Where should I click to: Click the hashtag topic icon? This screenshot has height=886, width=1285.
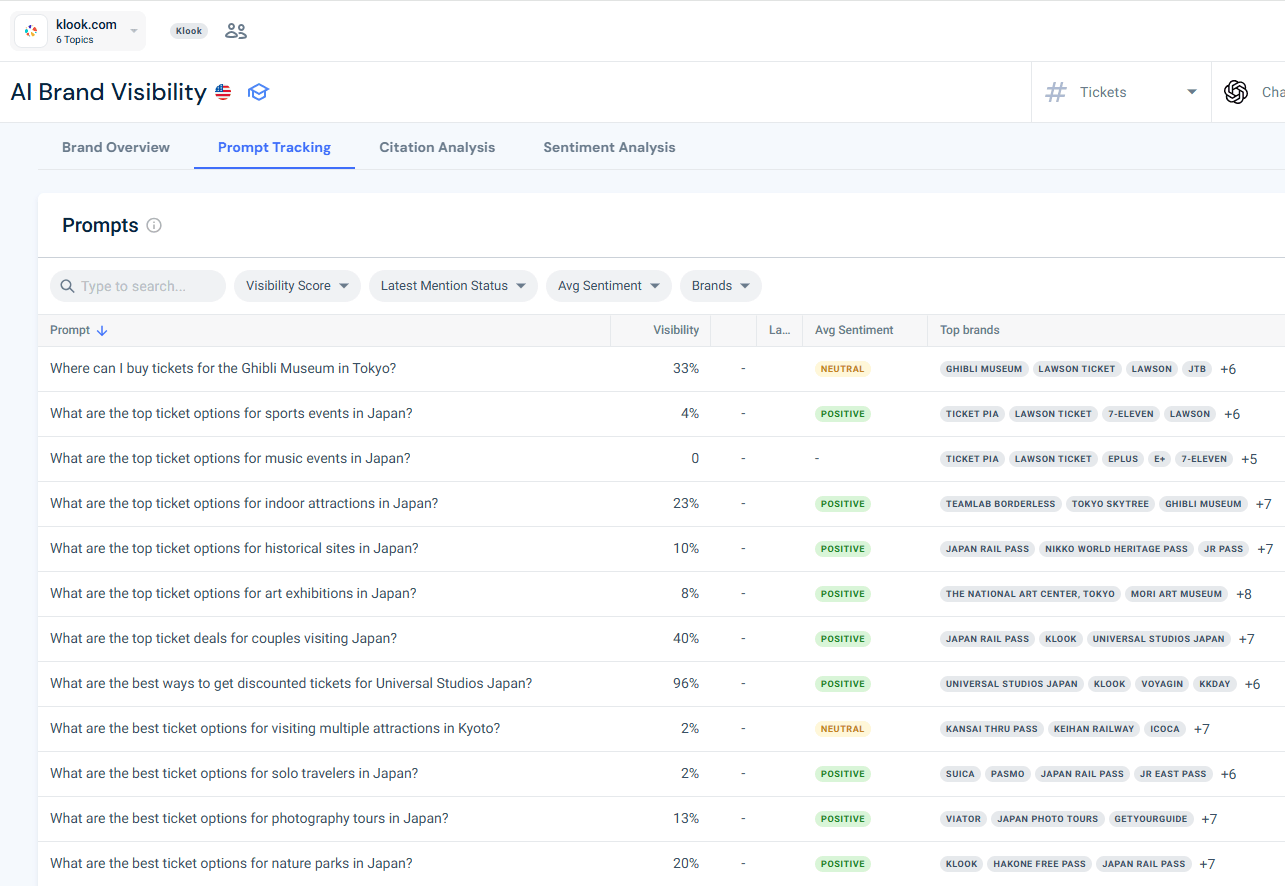tap(1056, 92)
